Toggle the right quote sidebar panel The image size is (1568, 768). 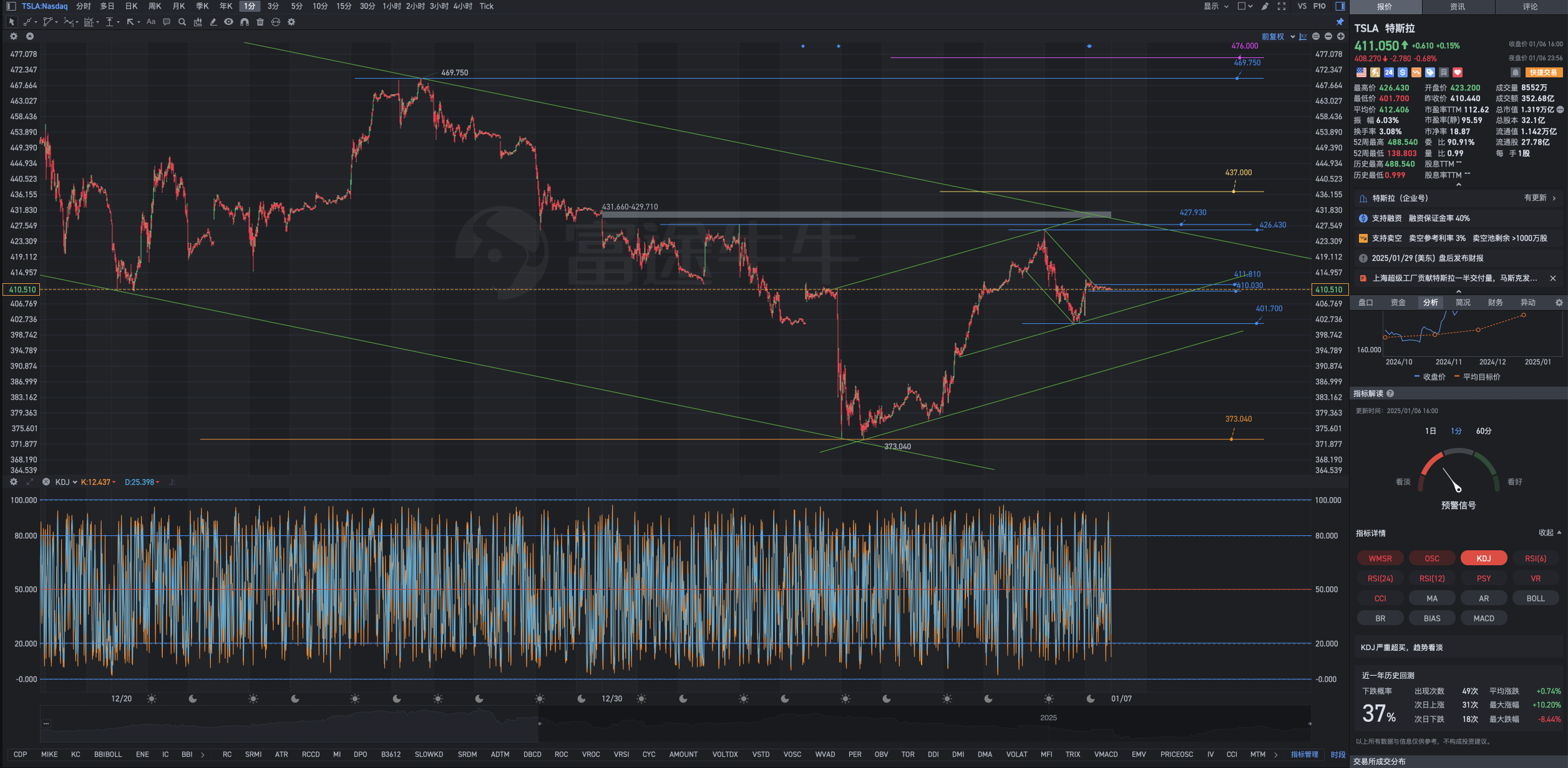click(1340, 6)
